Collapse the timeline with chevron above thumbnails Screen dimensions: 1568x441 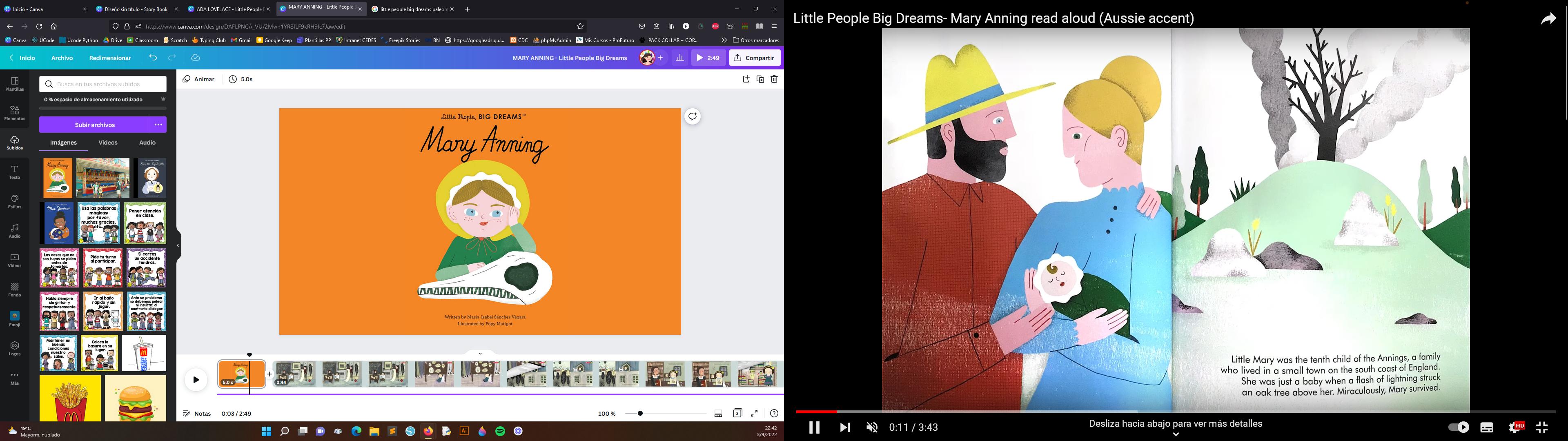tap(480, 353)
